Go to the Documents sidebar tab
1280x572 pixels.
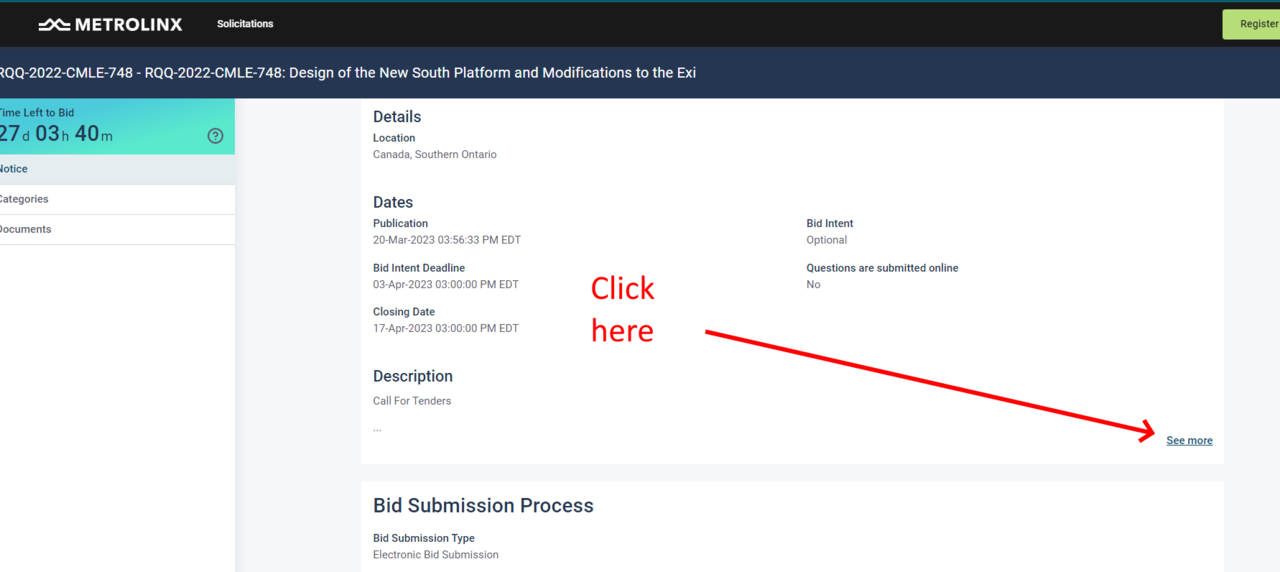click(25, 229)
